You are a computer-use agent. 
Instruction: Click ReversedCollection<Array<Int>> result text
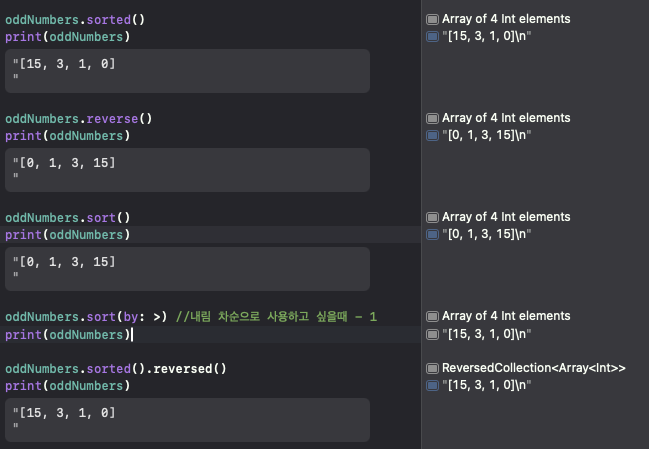[534, 368]
